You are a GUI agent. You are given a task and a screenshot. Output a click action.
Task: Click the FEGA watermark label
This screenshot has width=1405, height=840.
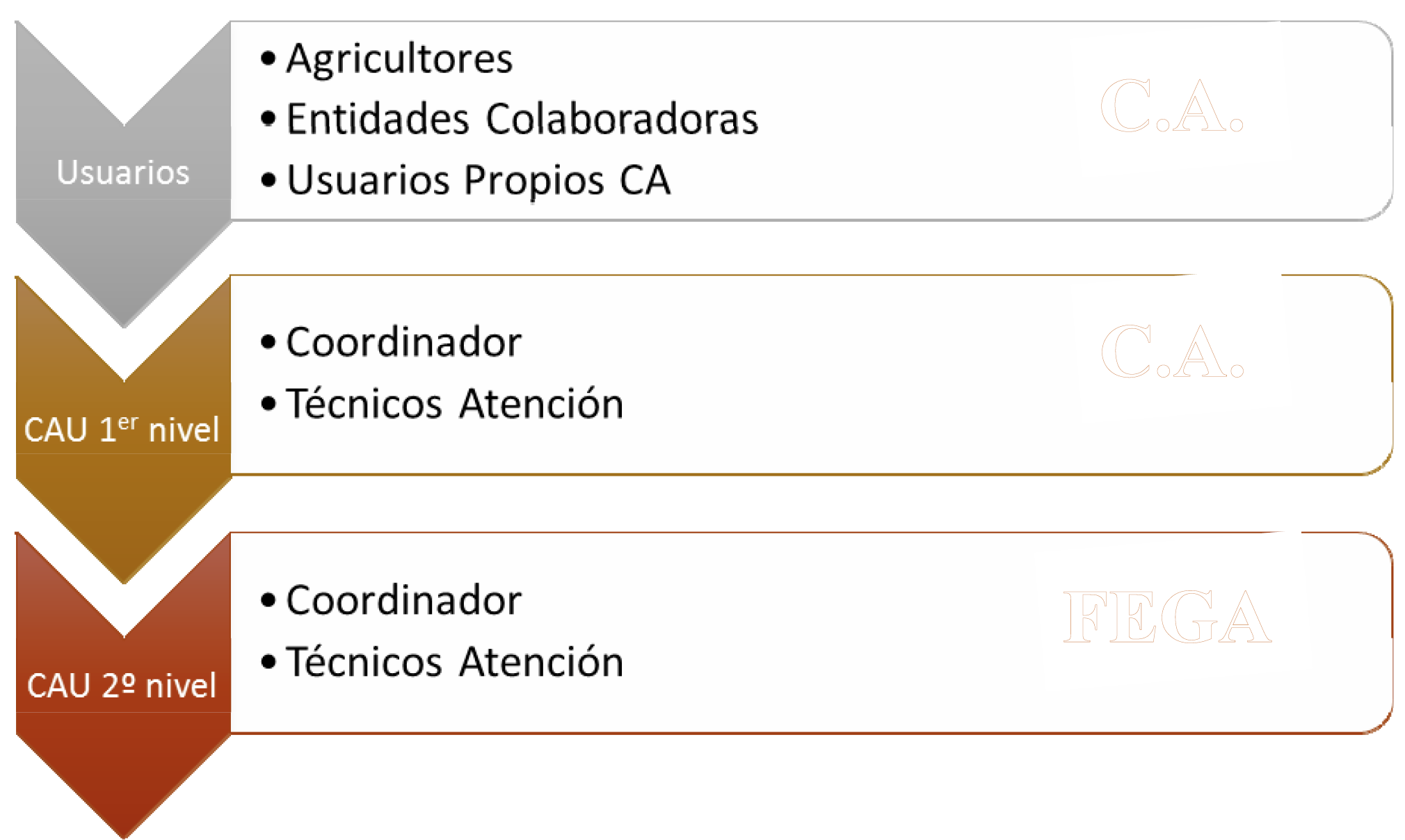(x=1167, y=617)
